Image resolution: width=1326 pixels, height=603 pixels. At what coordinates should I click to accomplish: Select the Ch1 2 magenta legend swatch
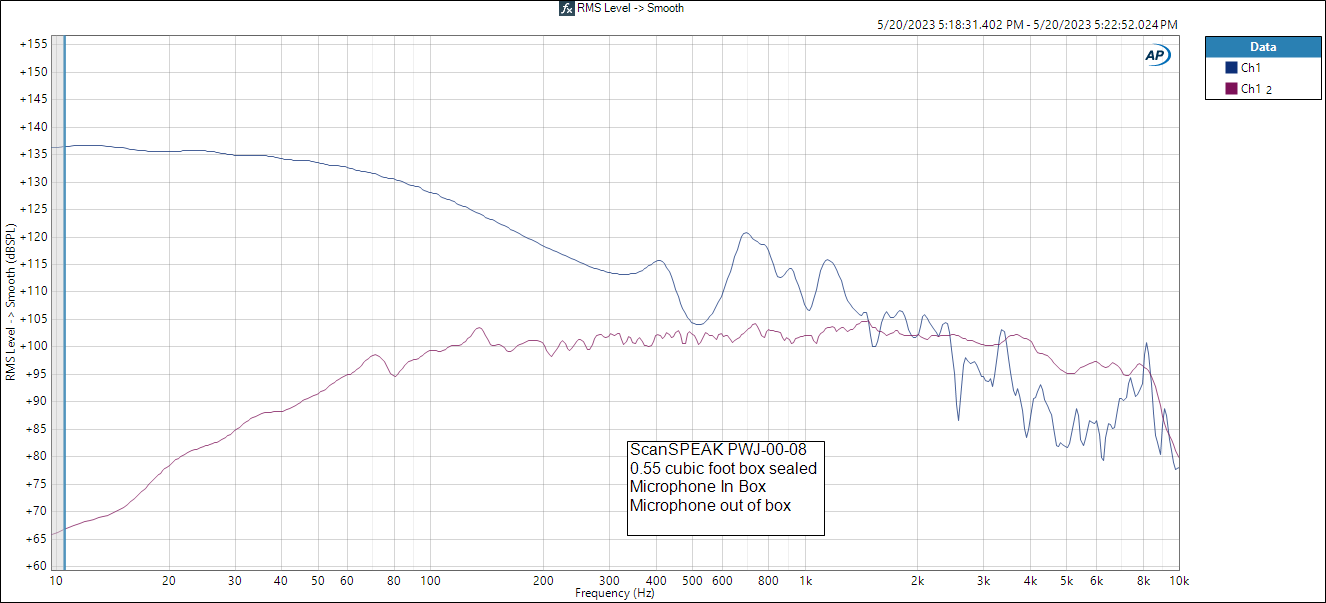click(x=1231, y=89)
